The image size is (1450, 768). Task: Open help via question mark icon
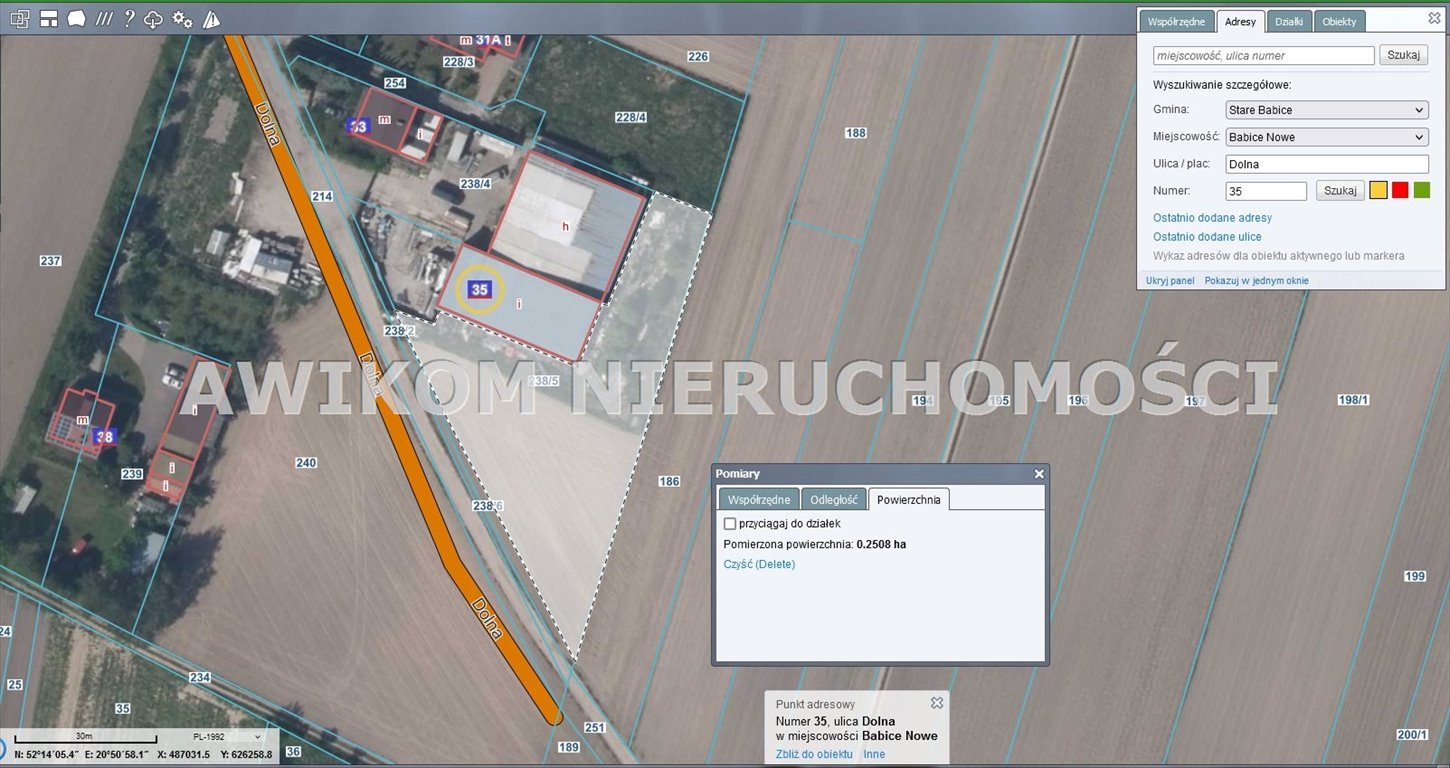[x=129, y=19]
